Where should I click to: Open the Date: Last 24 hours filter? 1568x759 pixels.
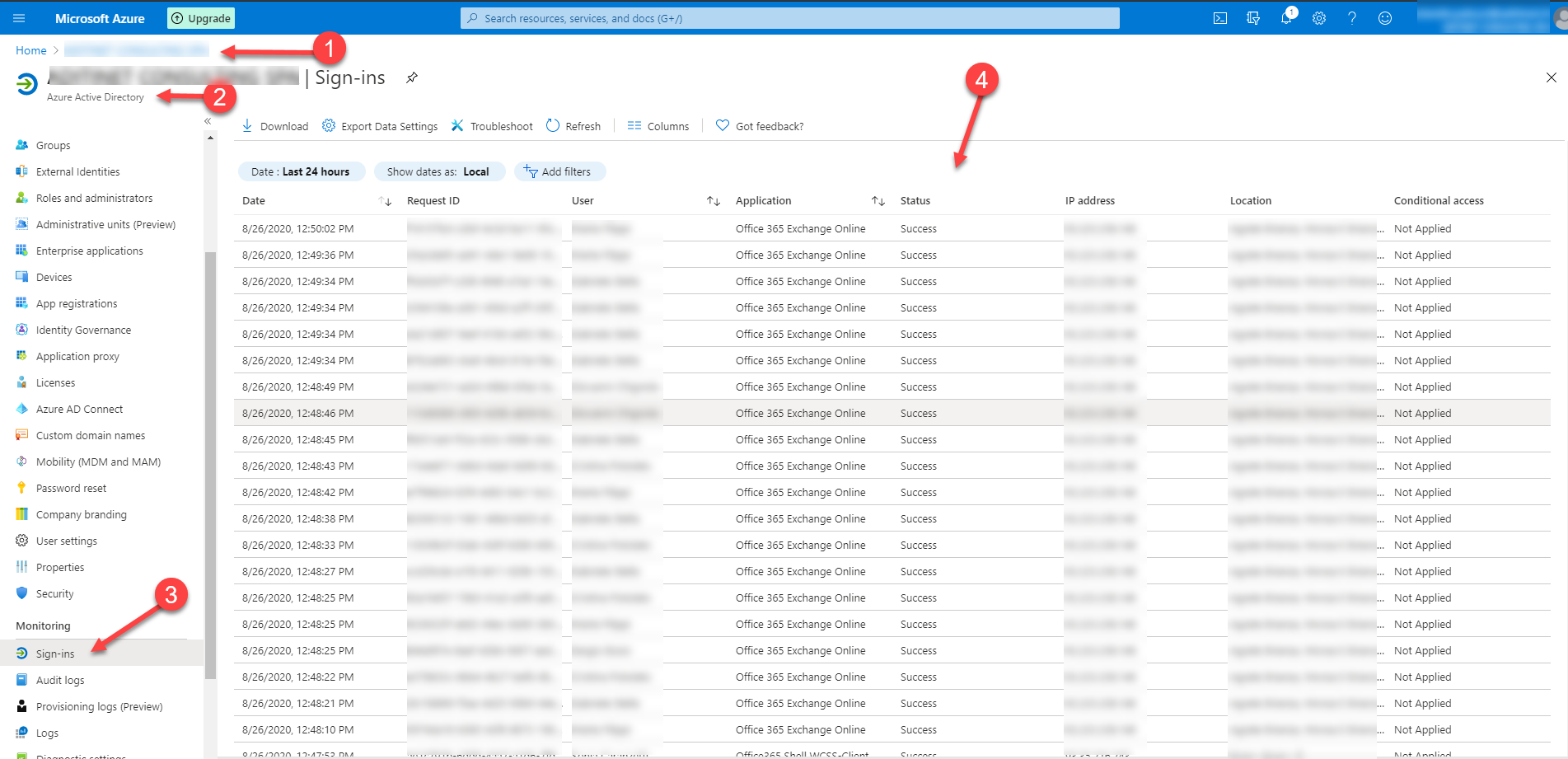(302, 171)
